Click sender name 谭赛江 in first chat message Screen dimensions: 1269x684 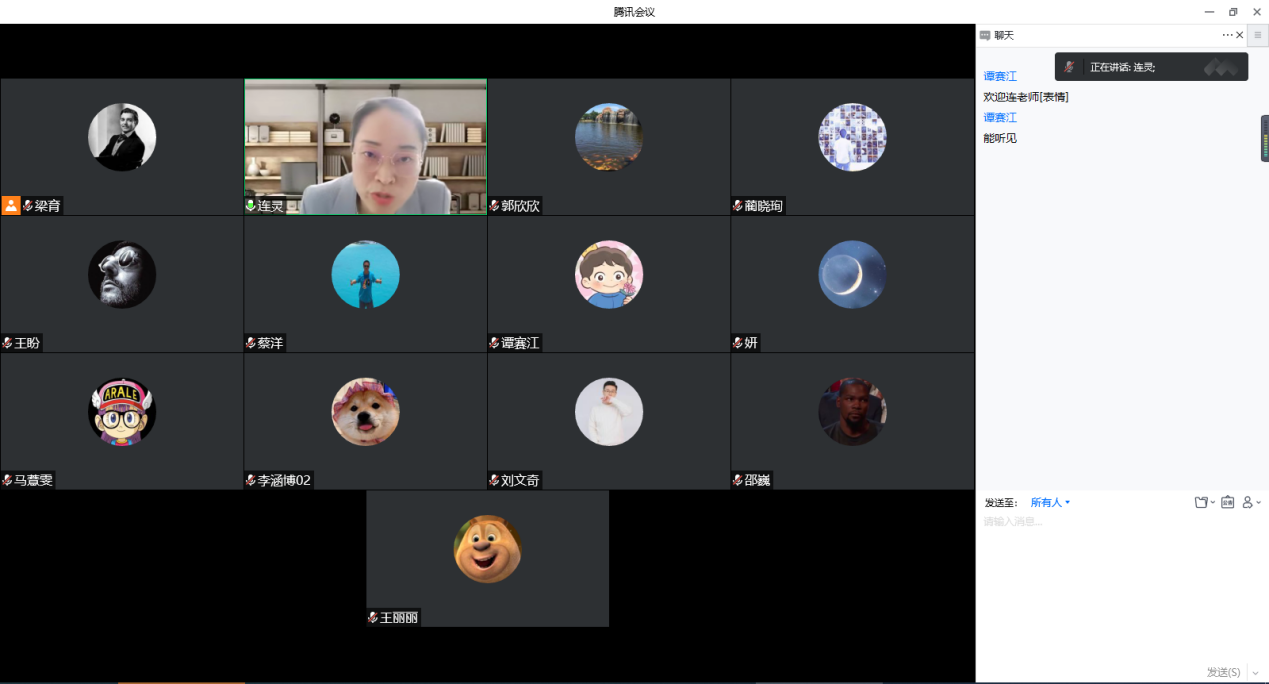click(x=1000, y=76)
